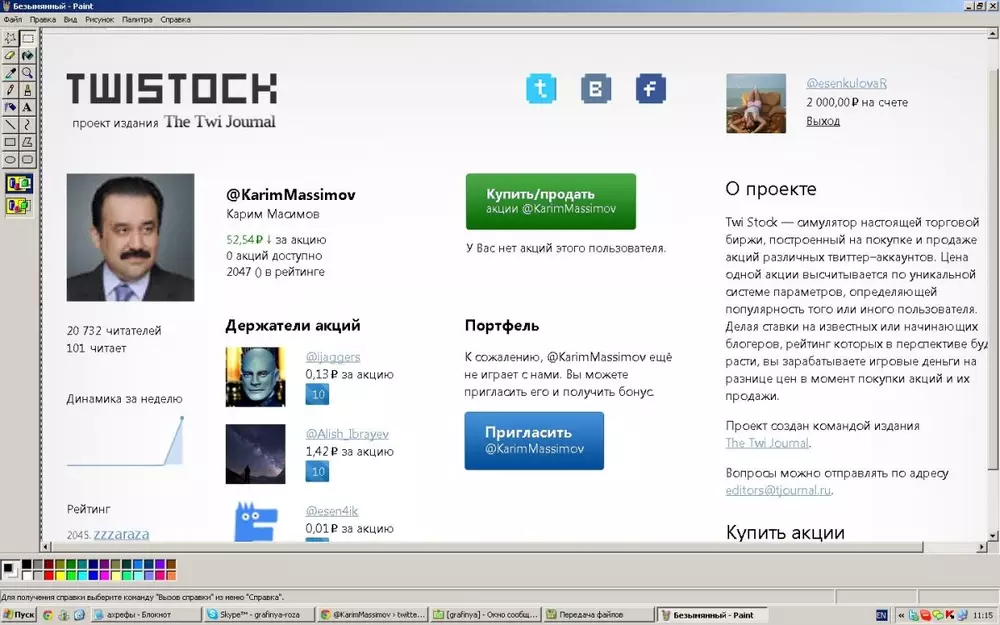Open the Файл menu
This screenshot has height=625, width=1000.
(12, 19)
